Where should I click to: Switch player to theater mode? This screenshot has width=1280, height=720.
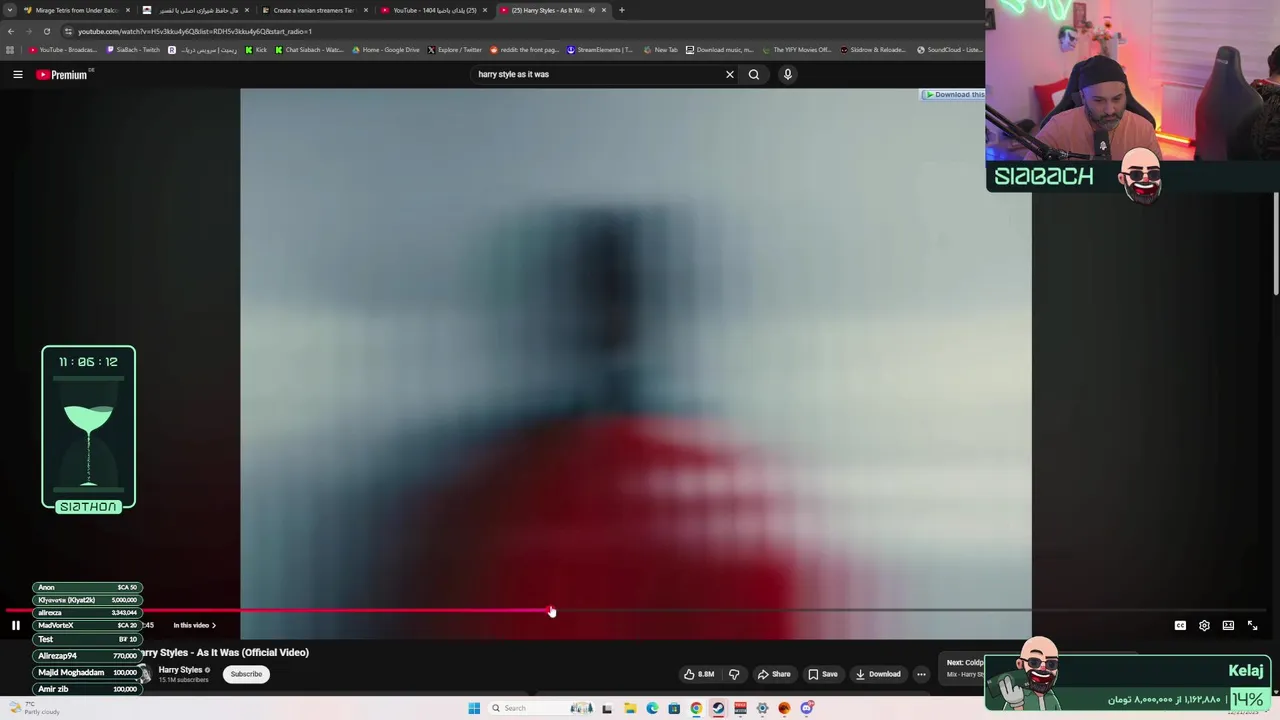[x=1228, y=625]
